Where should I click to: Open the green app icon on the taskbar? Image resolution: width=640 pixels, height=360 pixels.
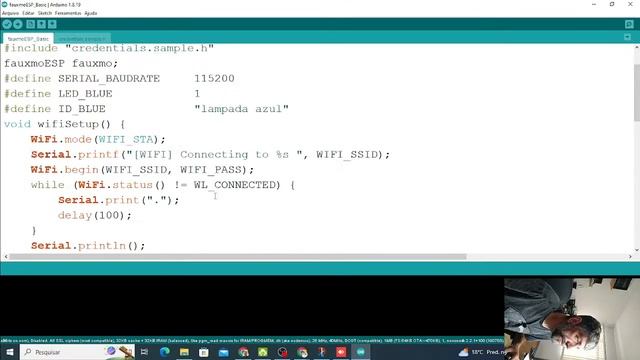coord(263,352)
